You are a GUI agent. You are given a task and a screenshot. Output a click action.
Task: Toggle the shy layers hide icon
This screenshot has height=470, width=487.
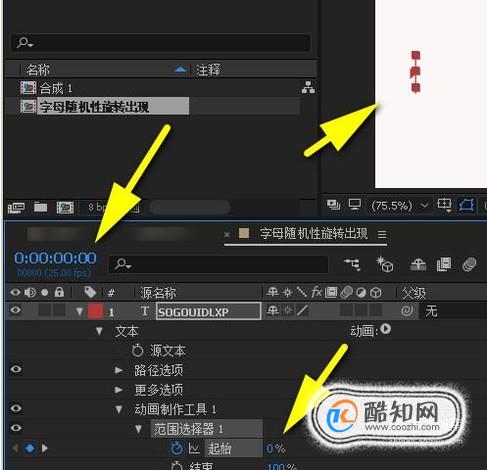click(418, 265)
